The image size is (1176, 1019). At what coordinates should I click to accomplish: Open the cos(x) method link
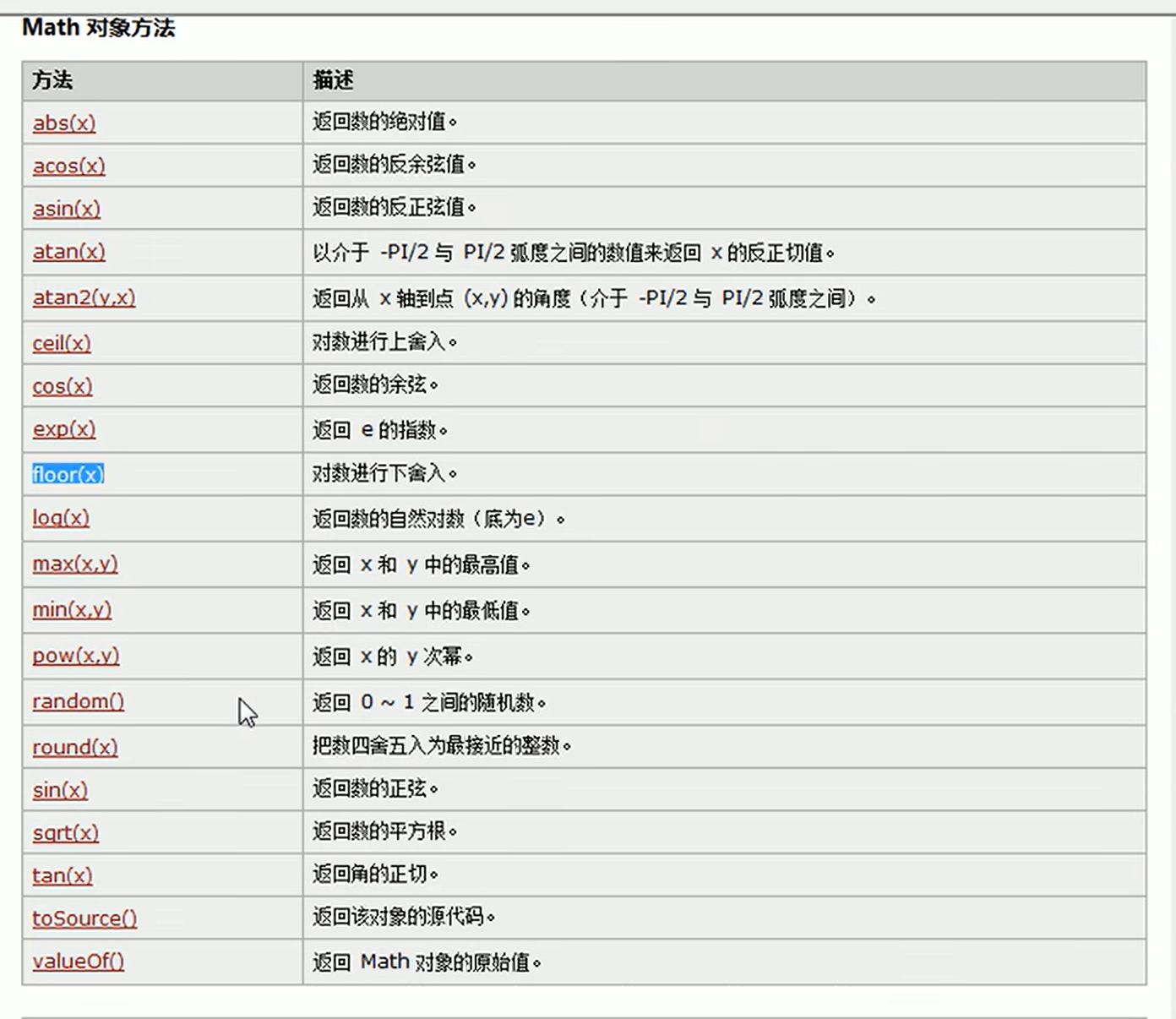point(63,386)
